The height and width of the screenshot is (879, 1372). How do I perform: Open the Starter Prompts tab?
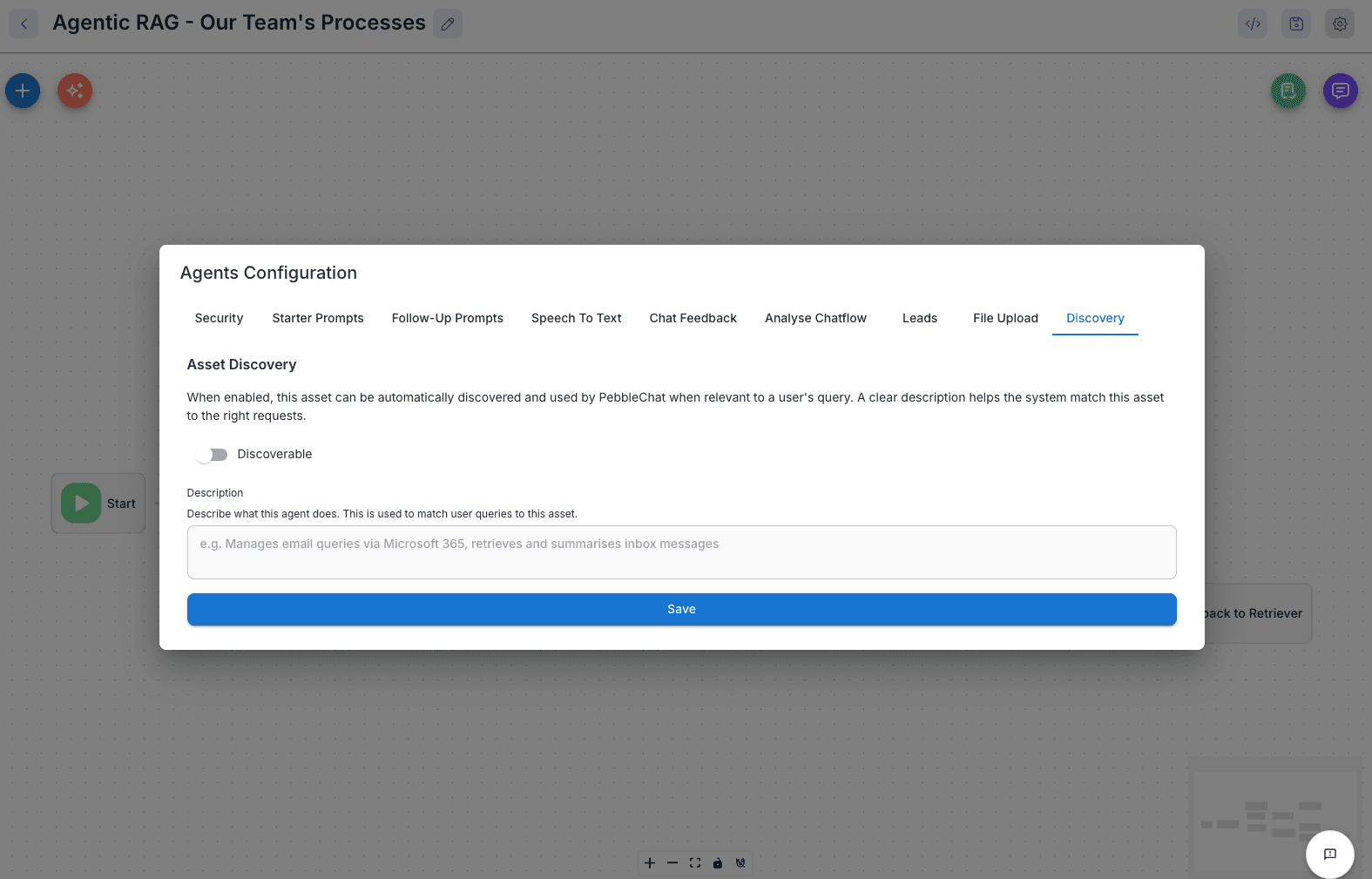point(318,318)
